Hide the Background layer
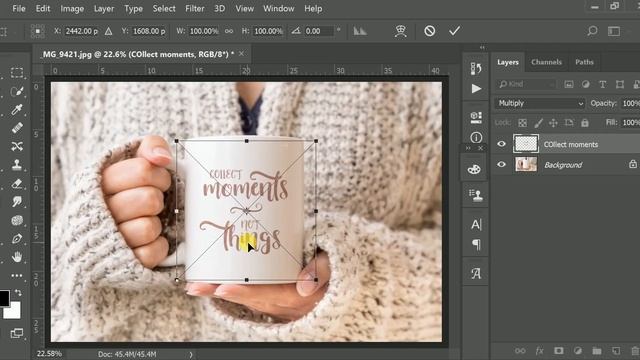Viewport: 640px width, 360px height. click(501, 164)
